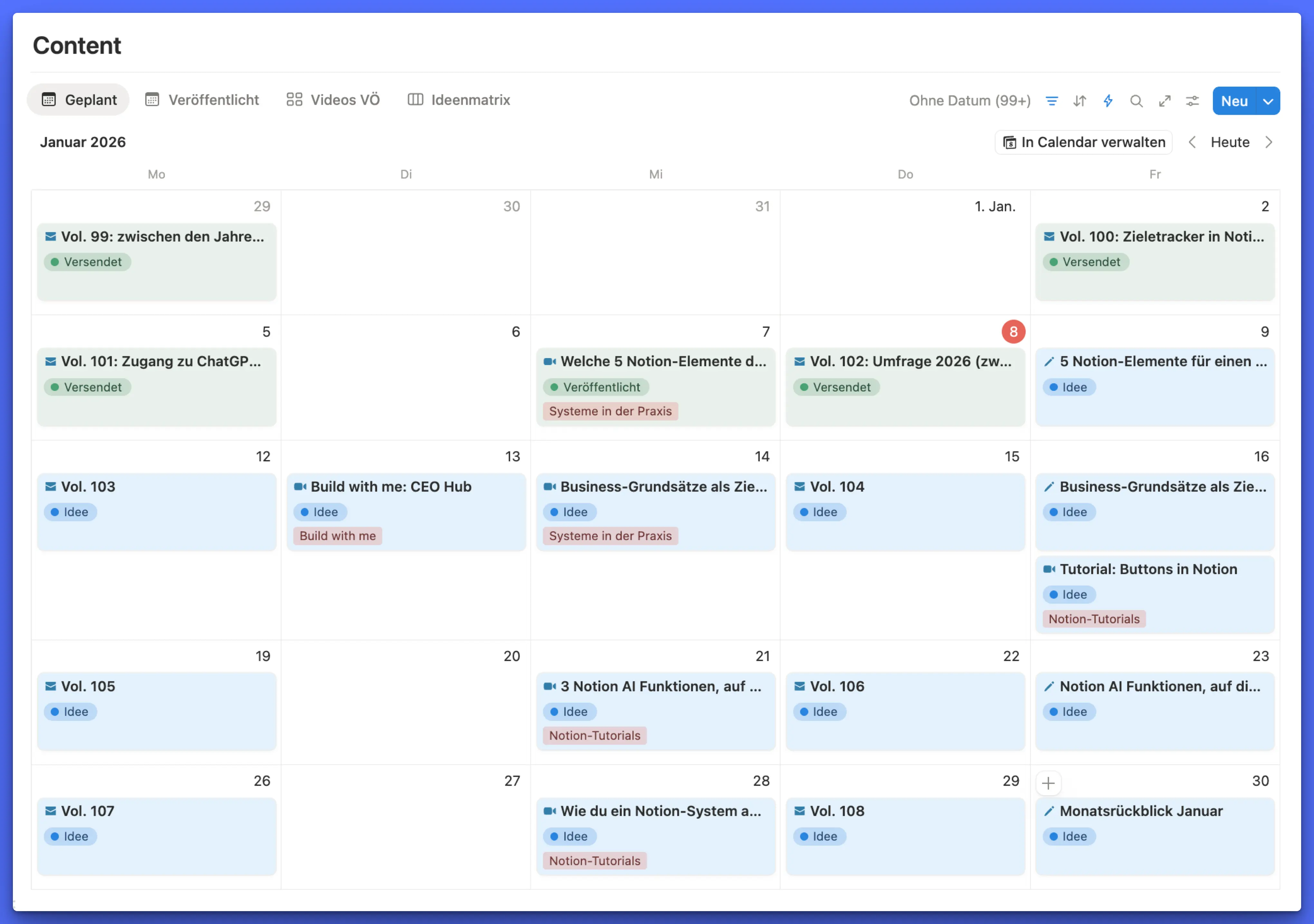Click the blue Neu button
Image resolution: width=1314 pixels, height=924 pixels.
tap(1234, 101)
